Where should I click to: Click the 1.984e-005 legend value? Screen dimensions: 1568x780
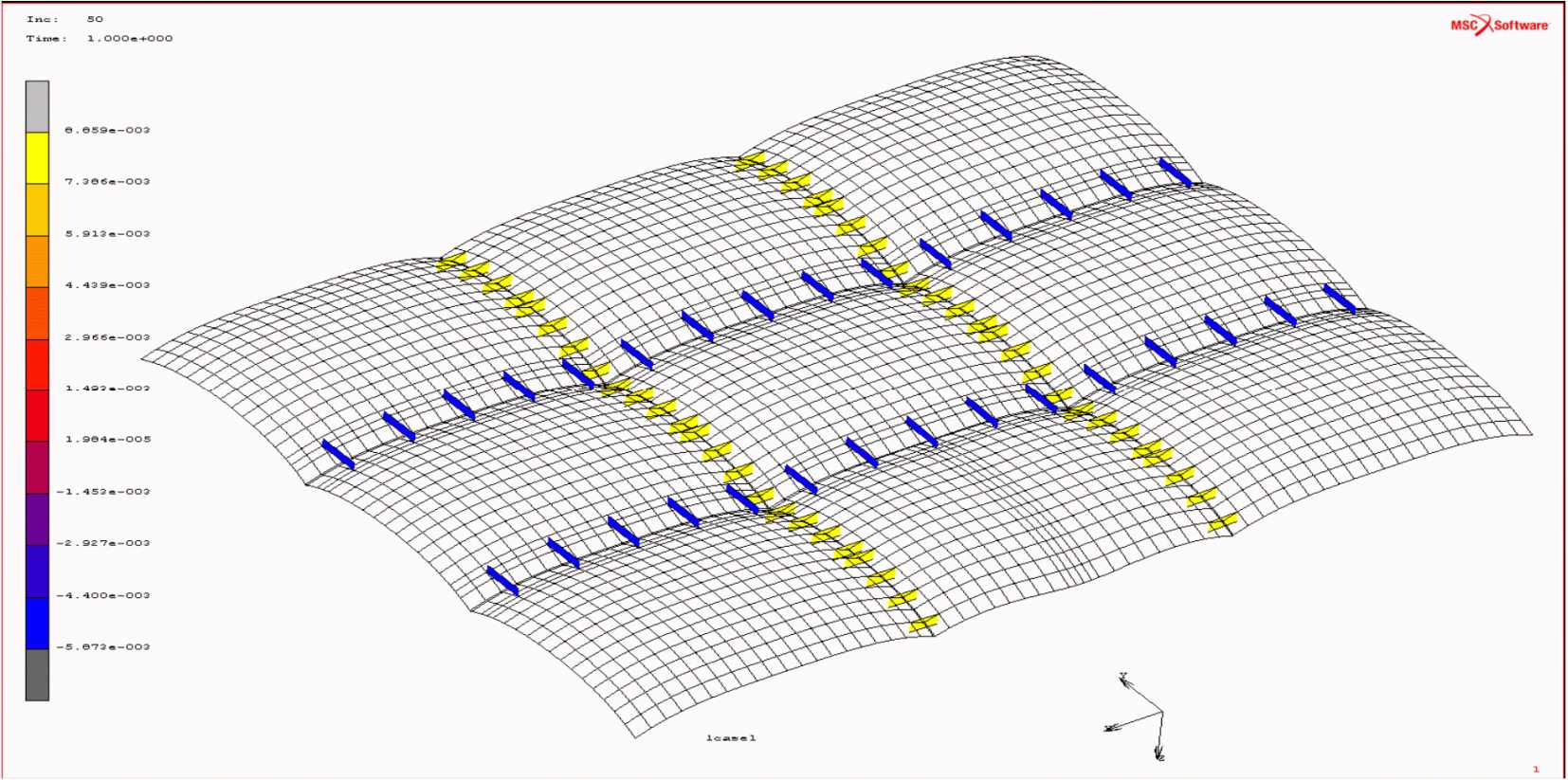point(107,440)
